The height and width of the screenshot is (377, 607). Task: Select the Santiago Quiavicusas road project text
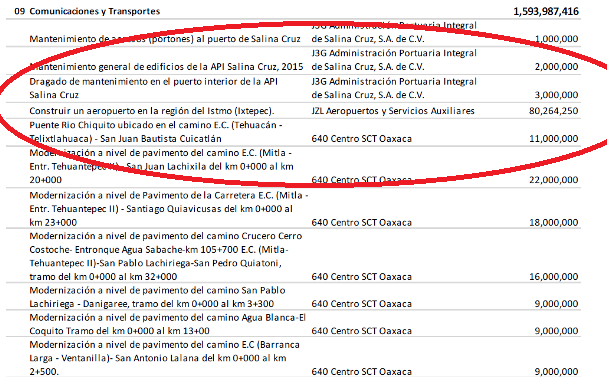coord(169,209)
